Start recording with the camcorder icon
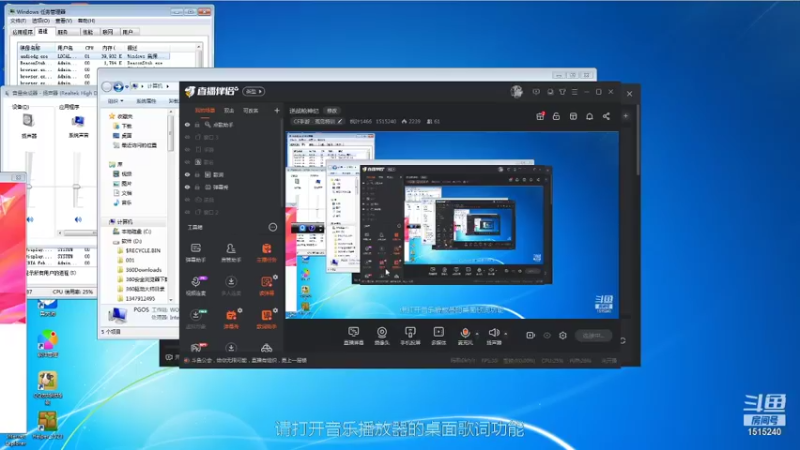Screen dimensions: 800x450 [x=531, y=335]
